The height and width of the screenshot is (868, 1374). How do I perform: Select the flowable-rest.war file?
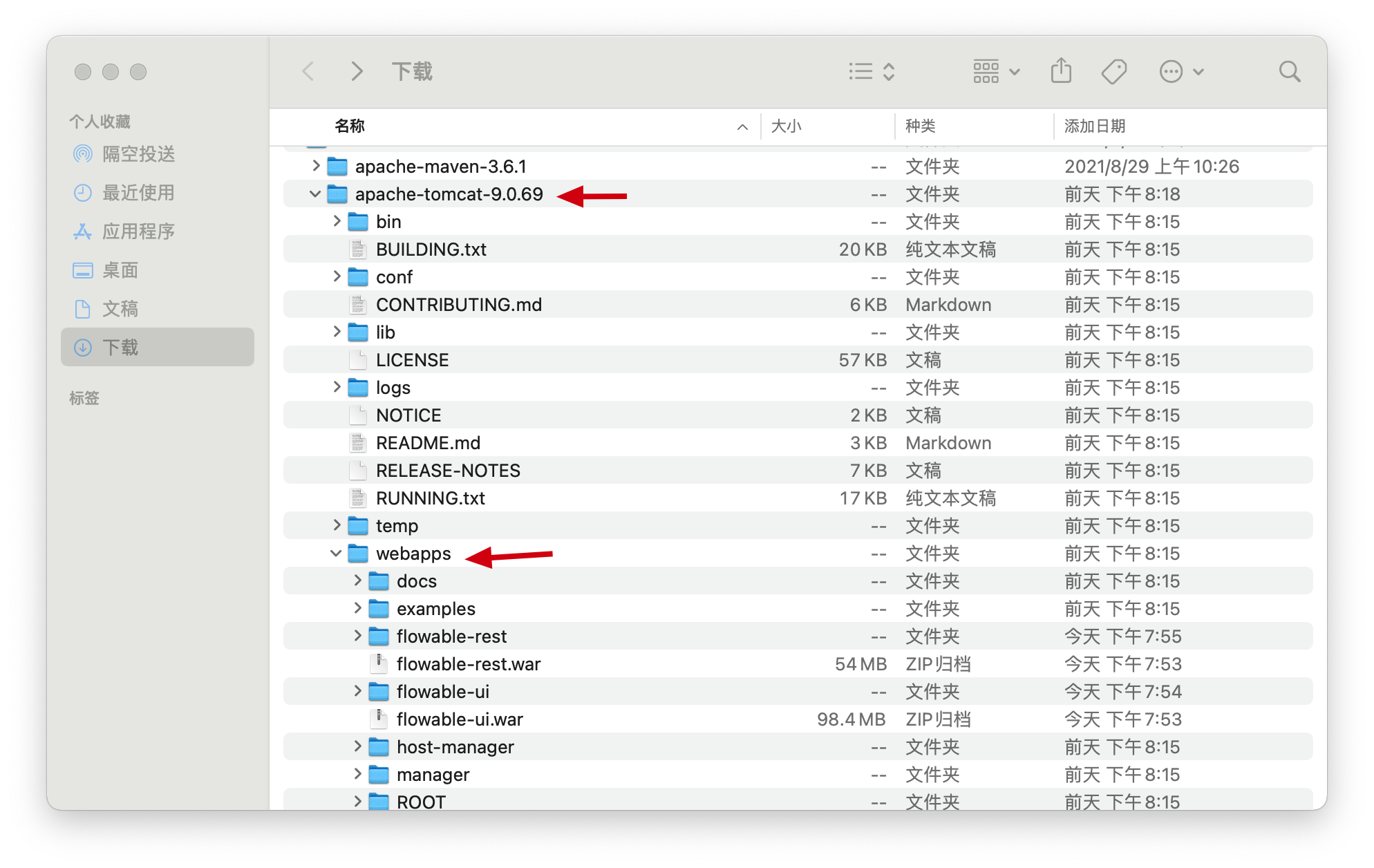click(x=468, y=664)
